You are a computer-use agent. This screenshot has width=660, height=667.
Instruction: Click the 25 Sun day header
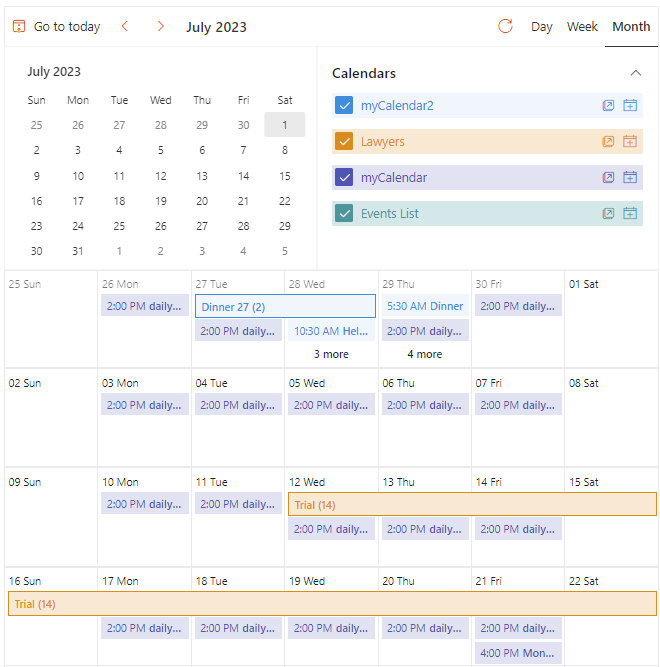click(25, 284)
